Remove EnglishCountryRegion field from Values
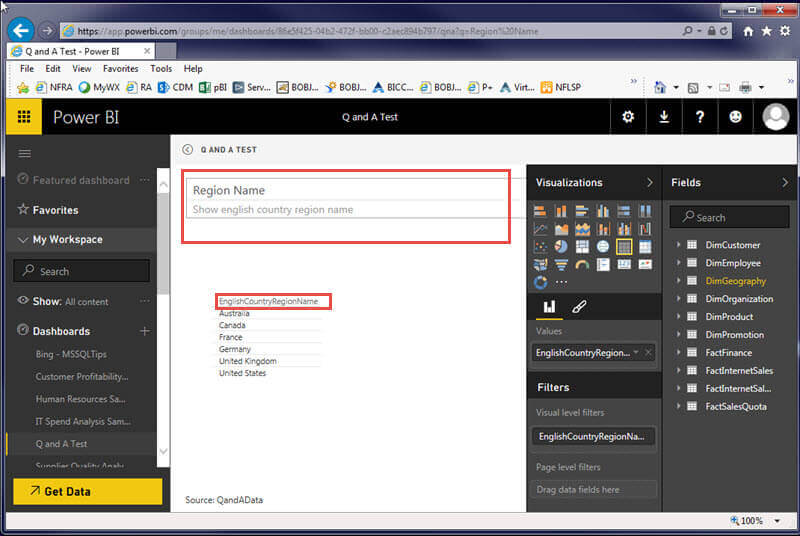Screen dimensions: 800x536 648,352
